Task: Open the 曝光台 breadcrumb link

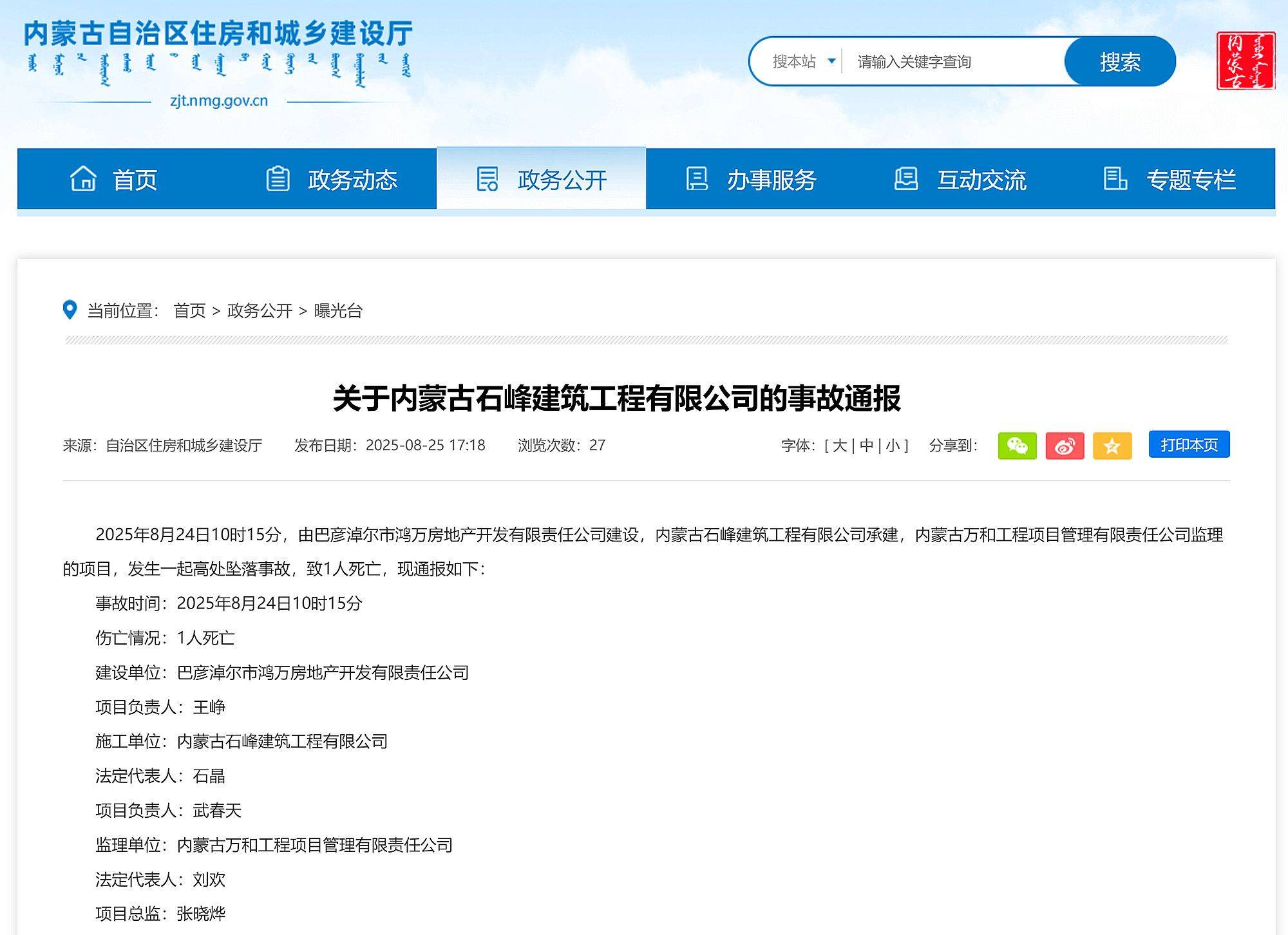Action: 338,311
